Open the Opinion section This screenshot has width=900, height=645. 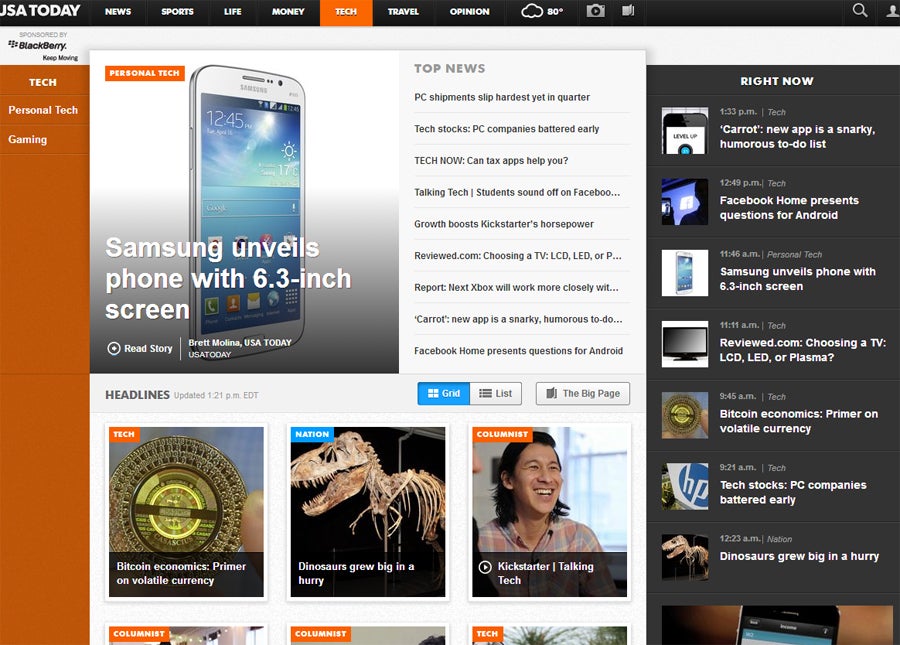pos(470,11)
